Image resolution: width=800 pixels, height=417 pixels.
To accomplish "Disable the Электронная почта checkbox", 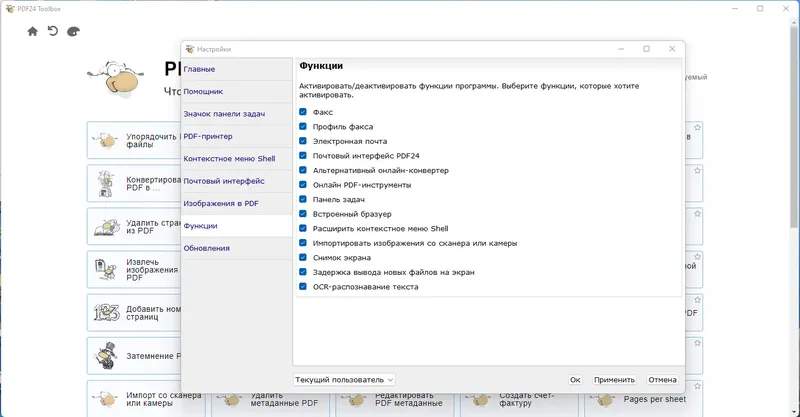I will (303, 141).
